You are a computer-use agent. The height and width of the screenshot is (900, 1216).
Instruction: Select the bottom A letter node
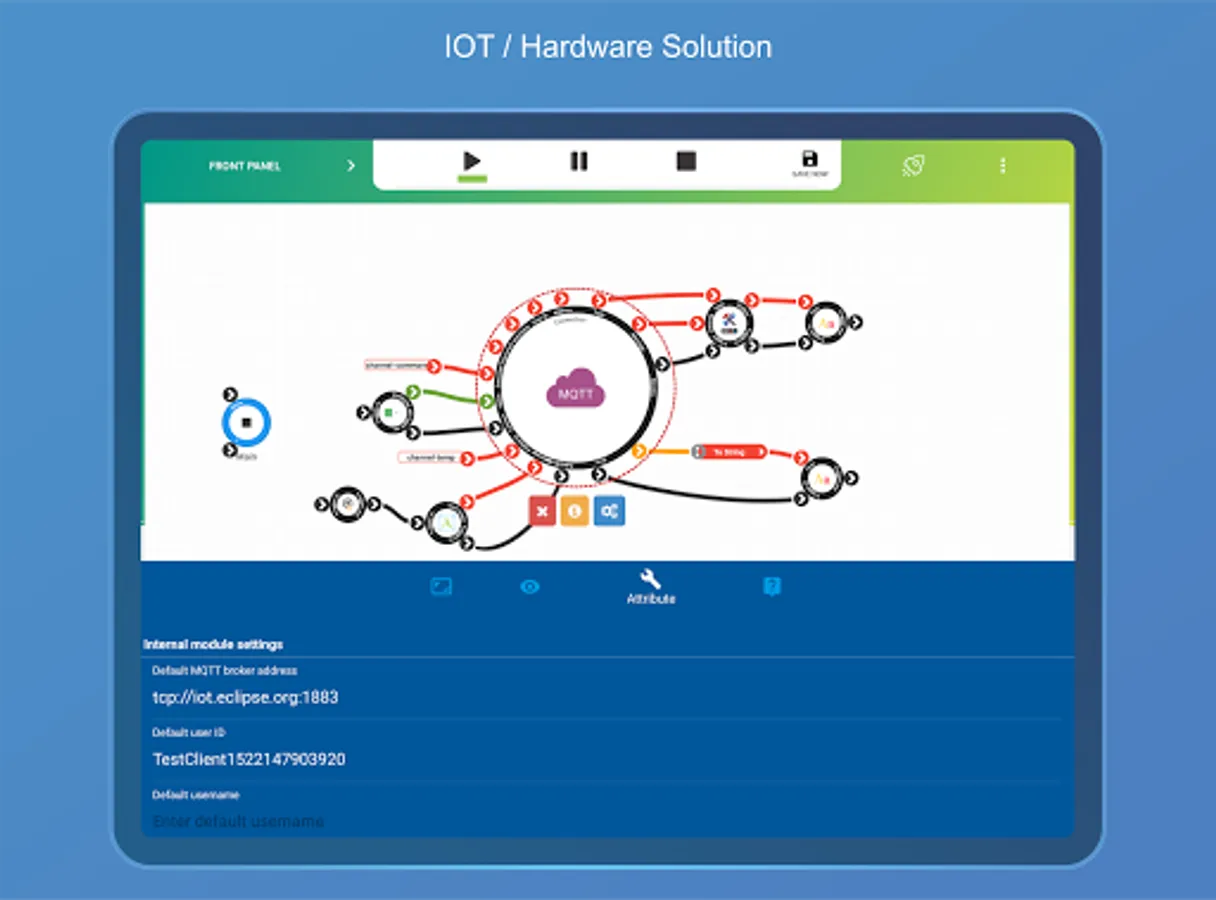point(446,523)
